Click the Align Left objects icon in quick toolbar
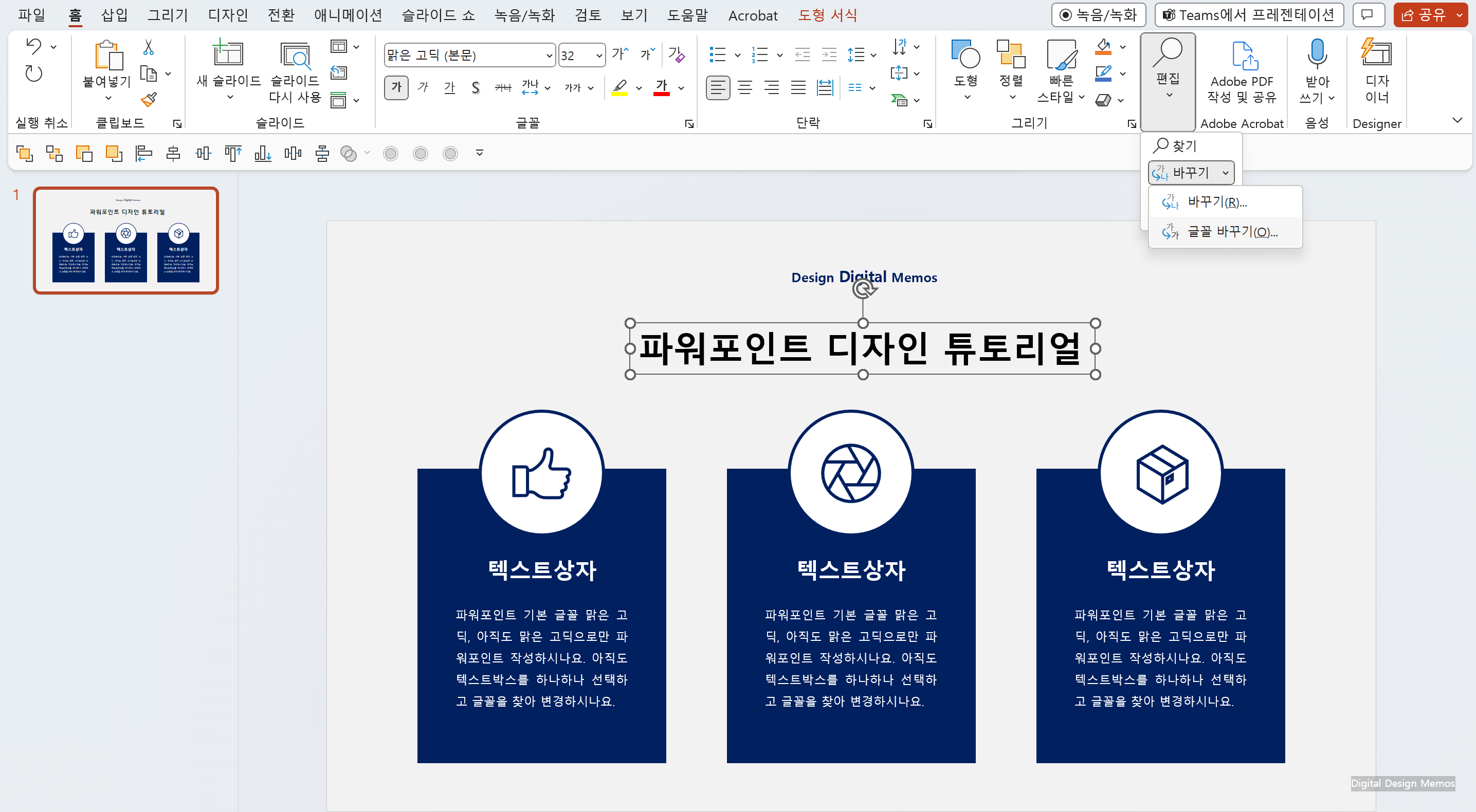 (143, 154)
